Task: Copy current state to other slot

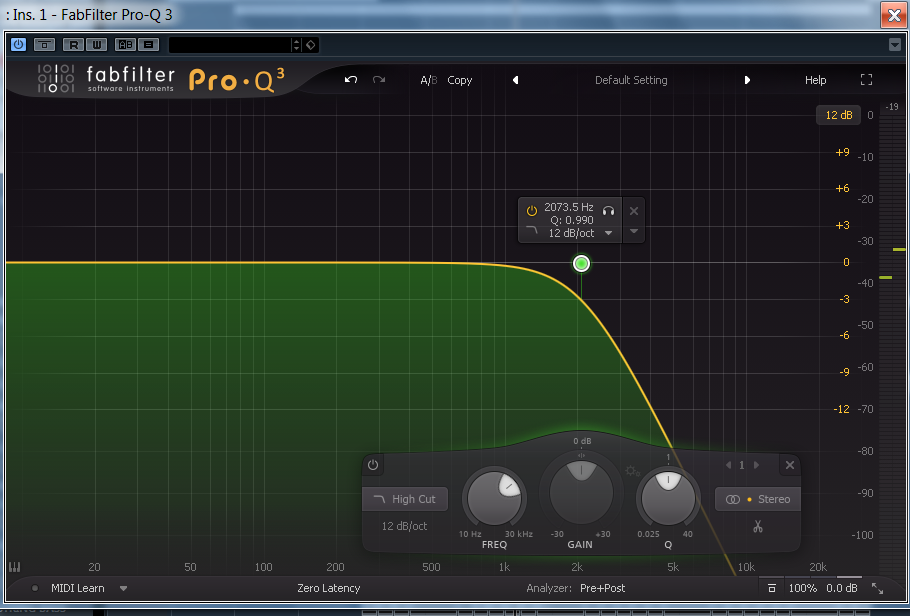Action: 460,80
